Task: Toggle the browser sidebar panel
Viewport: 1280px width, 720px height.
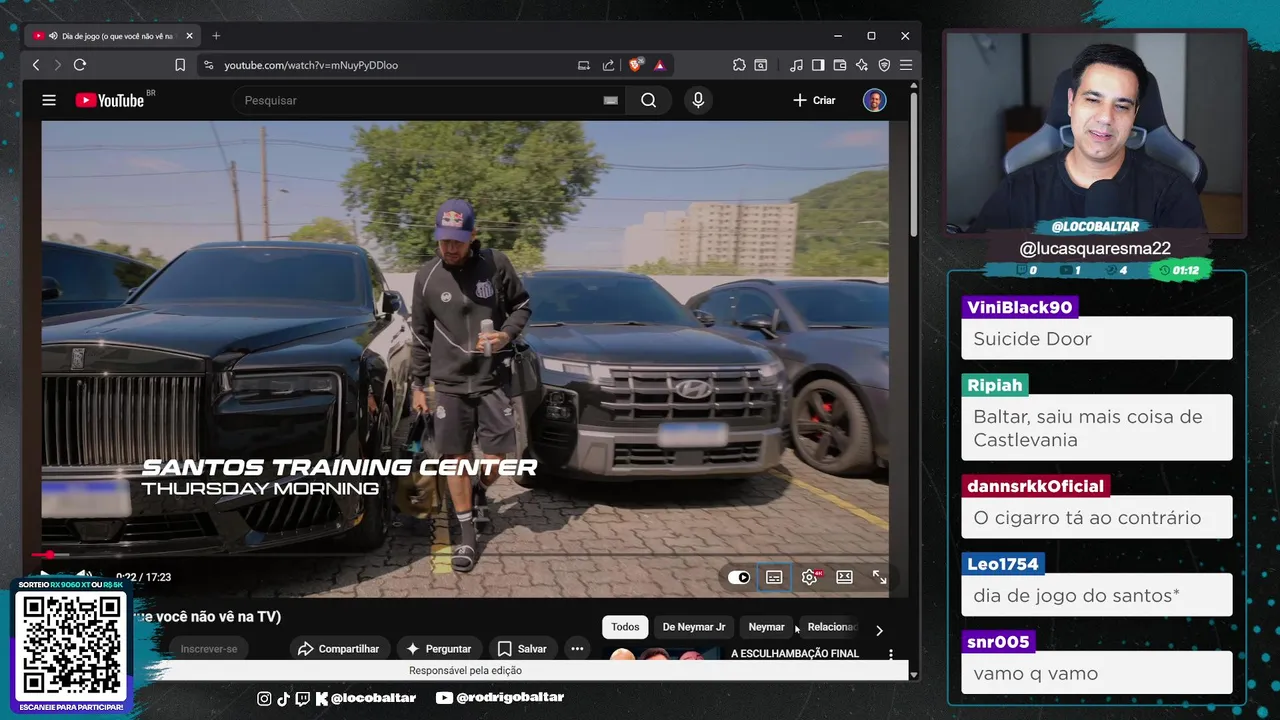Action: pos(818,65)
